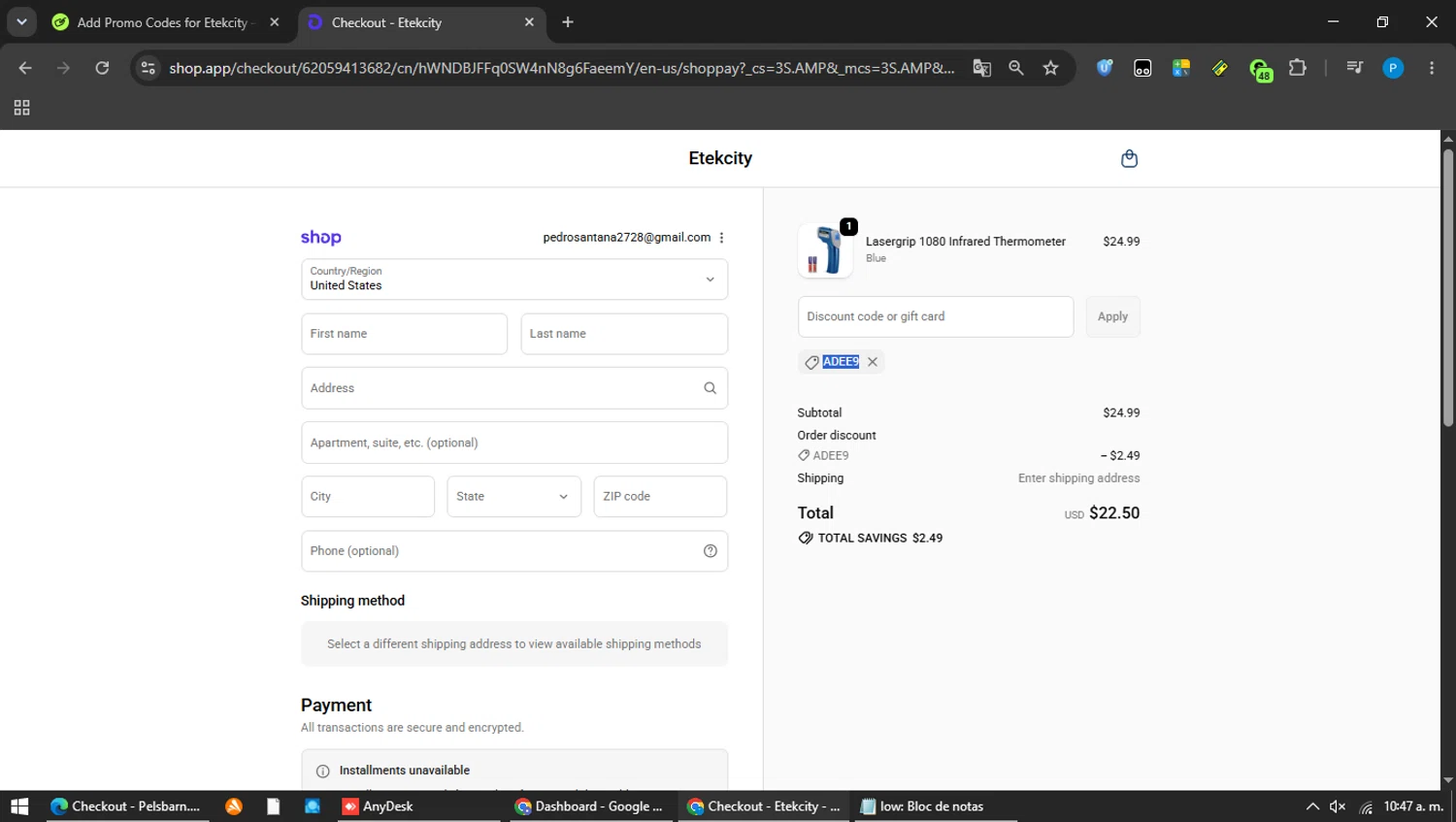Click the installments unavailable info icon

322,771
